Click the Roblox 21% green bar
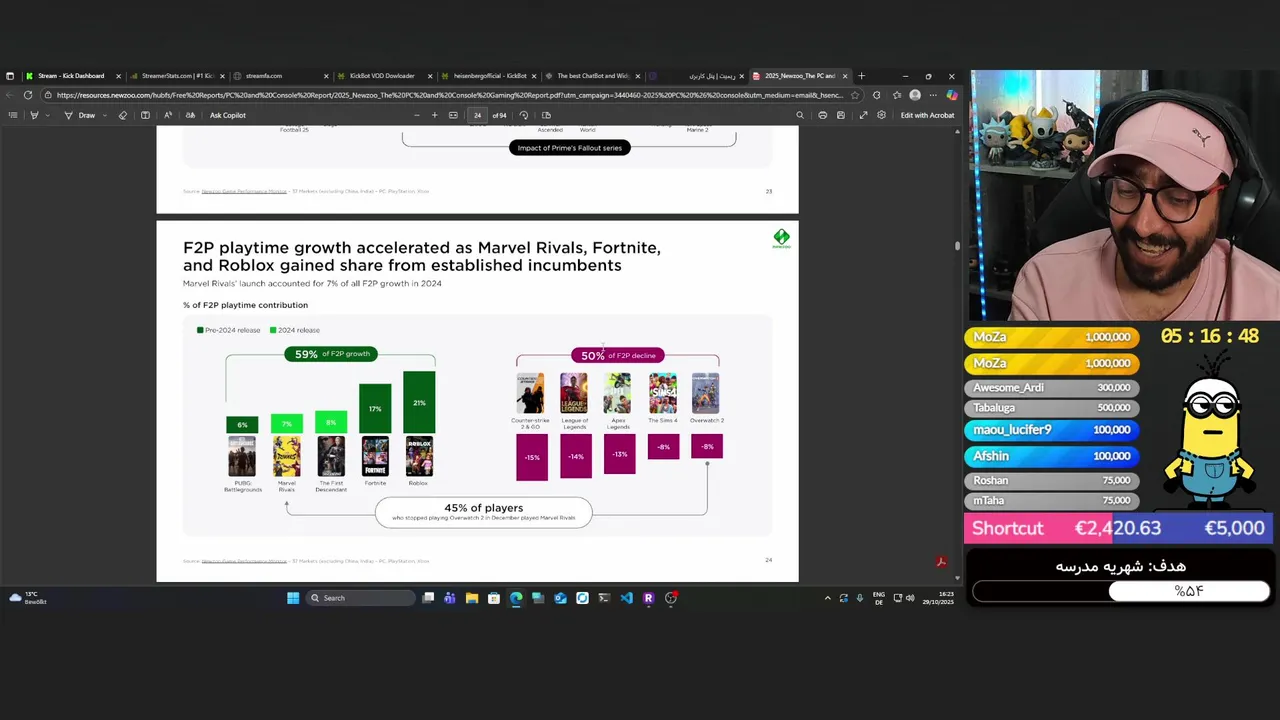Screen dimensions: 1280x720 pos(419,403)
